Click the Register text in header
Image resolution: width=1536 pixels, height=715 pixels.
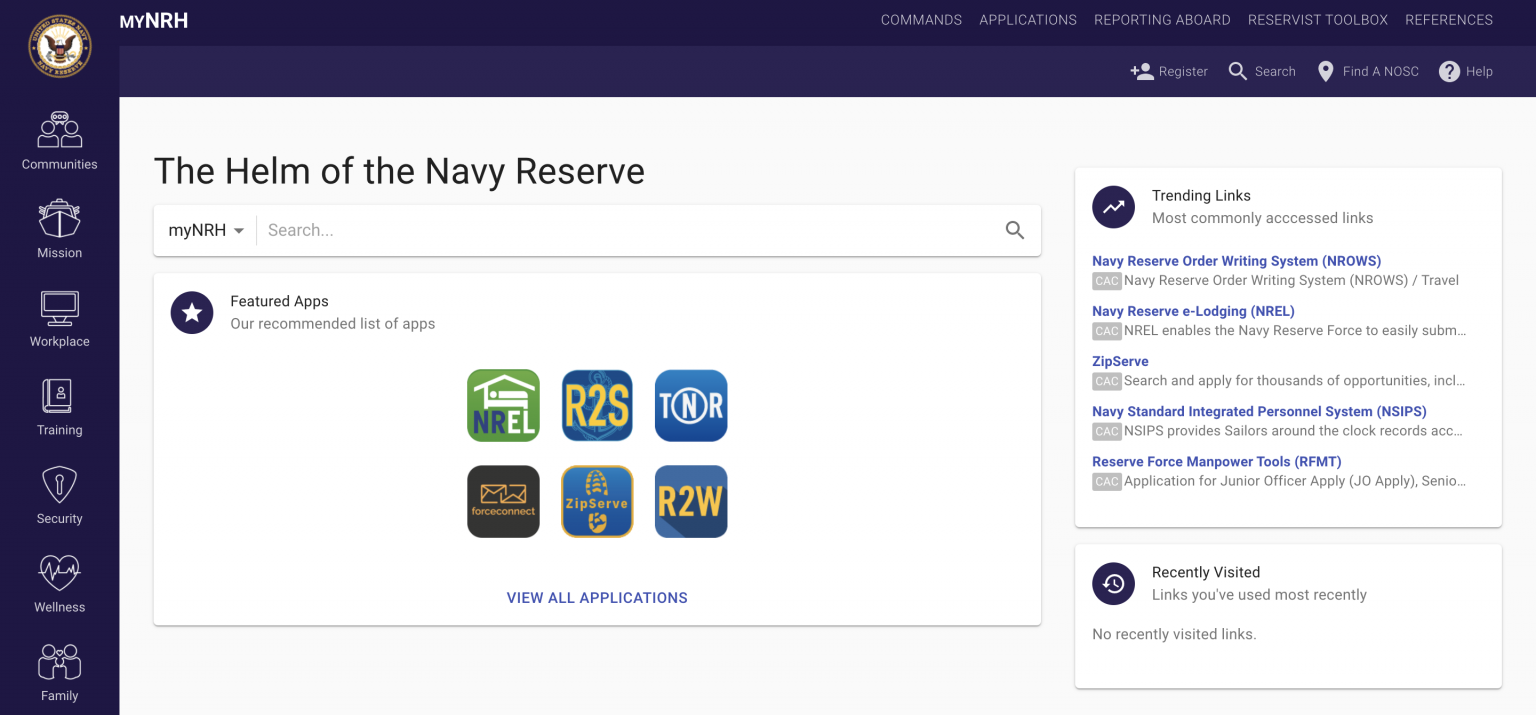[x=1183, y=71]
